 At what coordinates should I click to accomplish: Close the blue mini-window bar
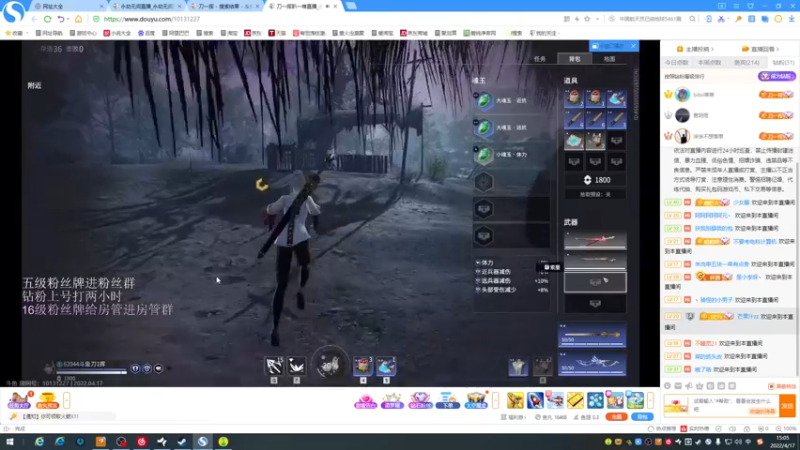pos(633,46)
